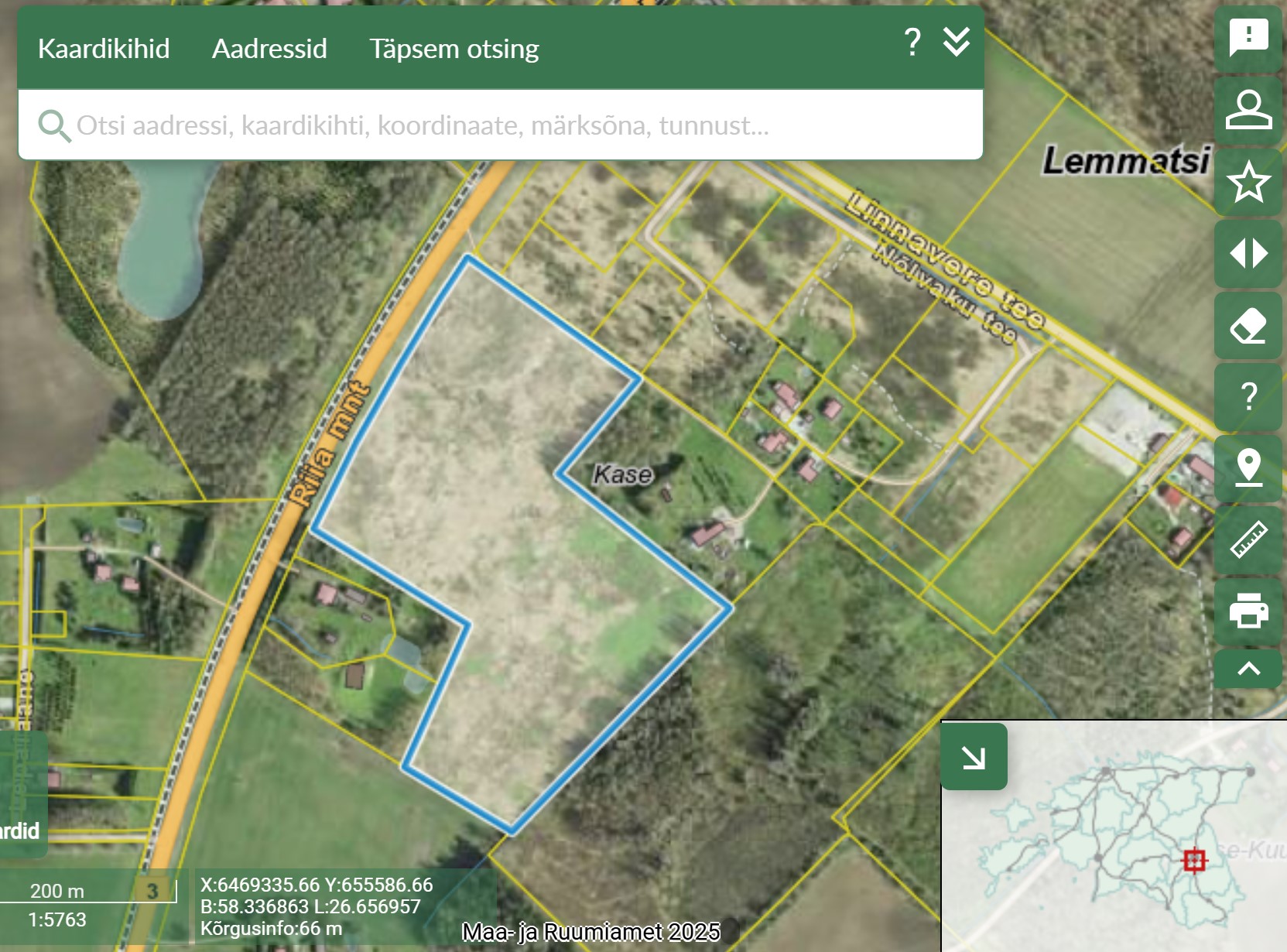Switch to Aadressid tab
1287x952 pixels.
269,49
